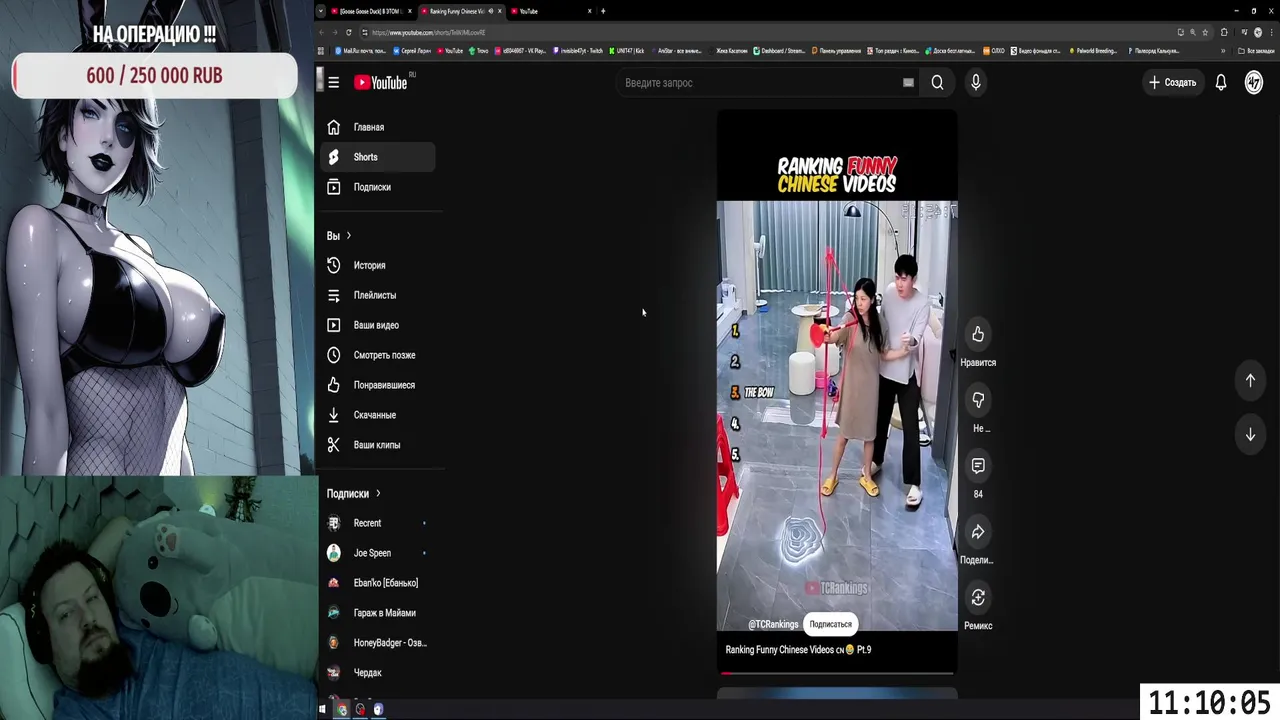
Task: Switch to the third YouTube tab
Action: click(x=551, y=11)
